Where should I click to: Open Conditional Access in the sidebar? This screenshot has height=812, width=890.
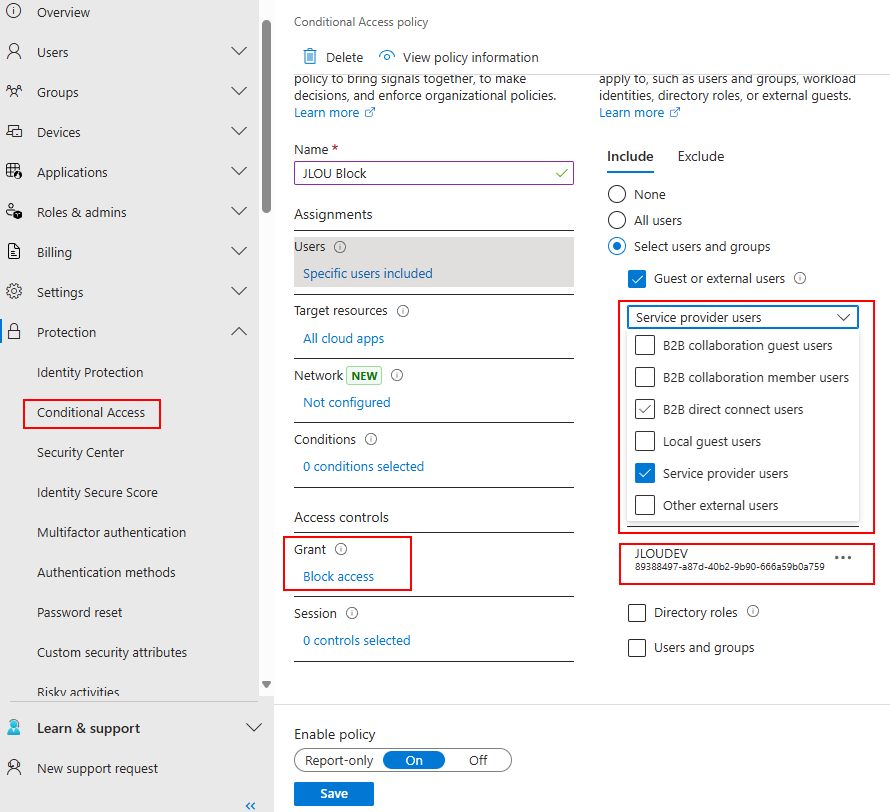point(91,412)
